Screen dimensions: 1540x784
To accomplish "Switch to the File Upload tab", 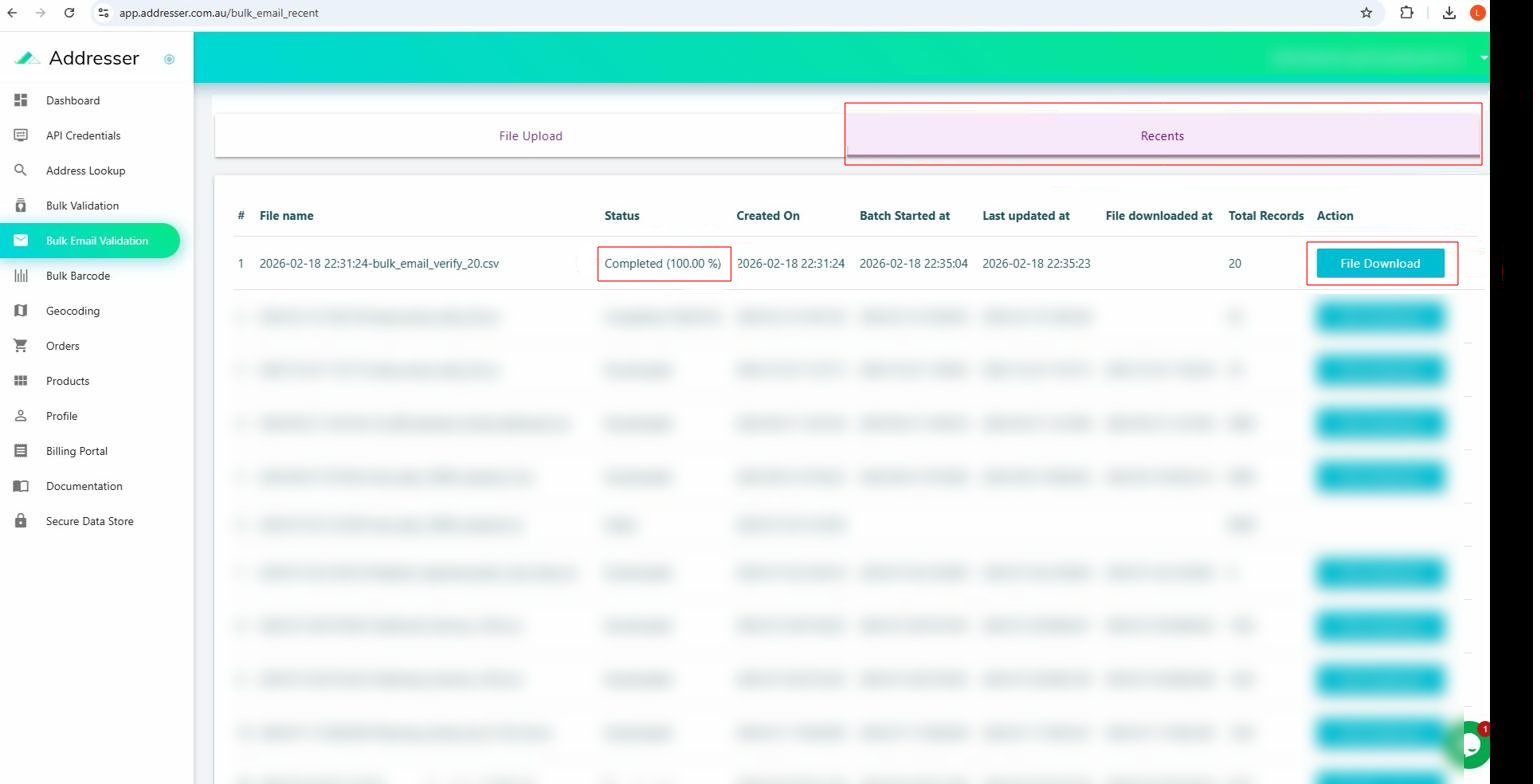I will pyautogui.click(x=530, y=136).
